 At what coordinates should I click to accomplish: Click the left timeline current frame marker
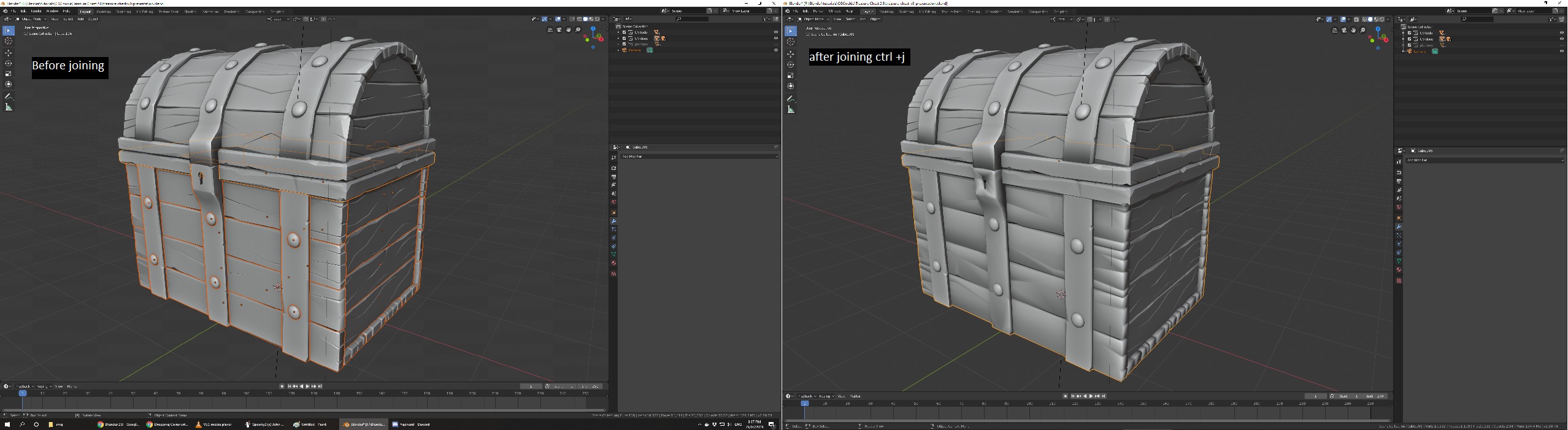tap(23, 393)
